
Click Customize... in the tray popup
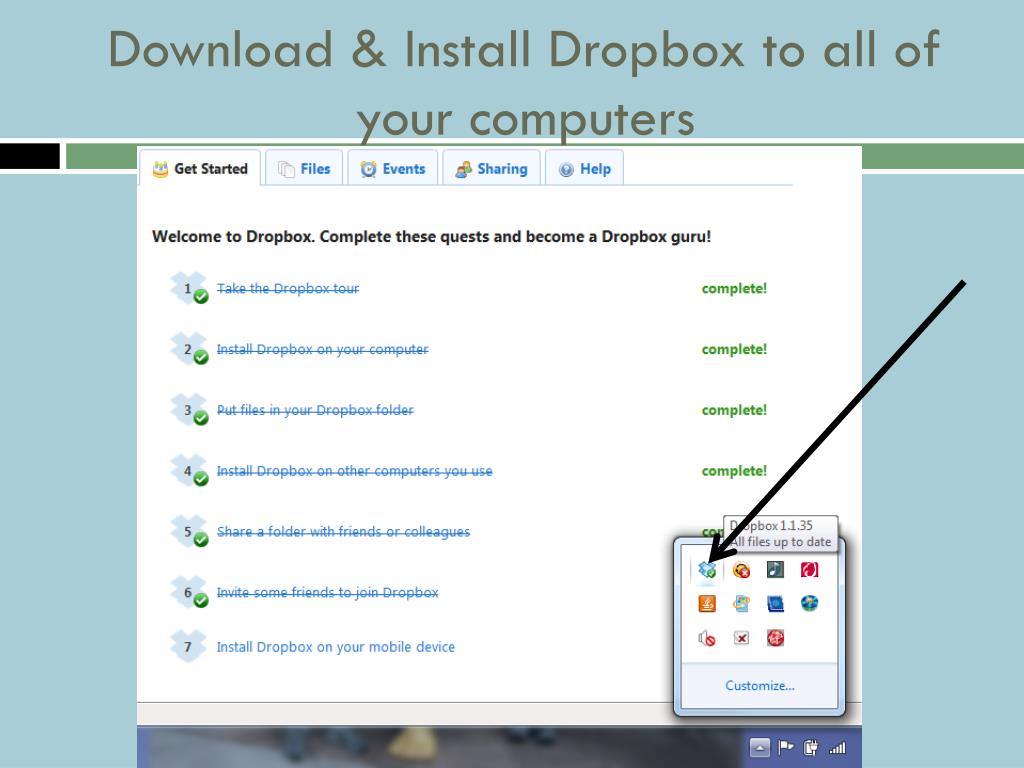click(760, 686)
